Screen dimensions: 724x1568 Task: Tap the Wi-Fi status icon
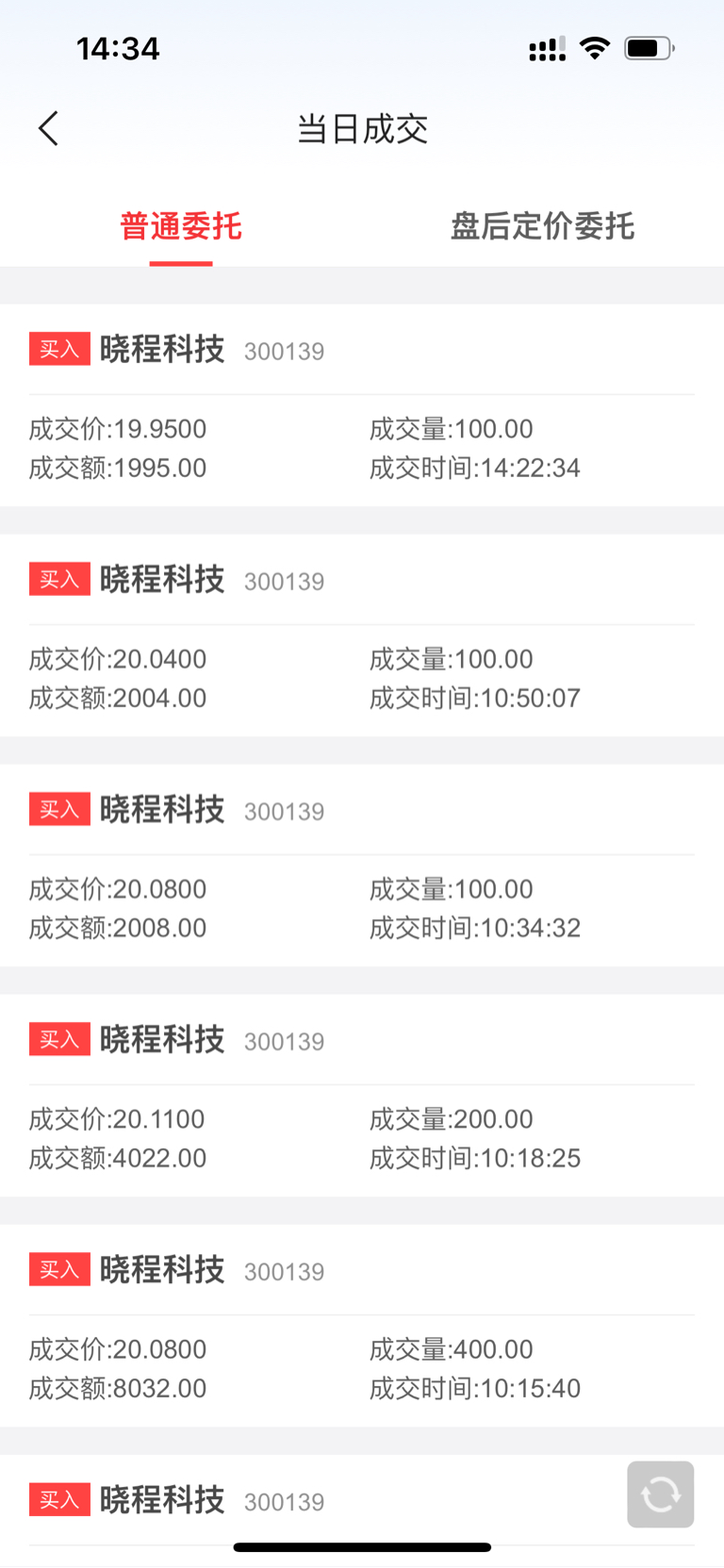595,48
